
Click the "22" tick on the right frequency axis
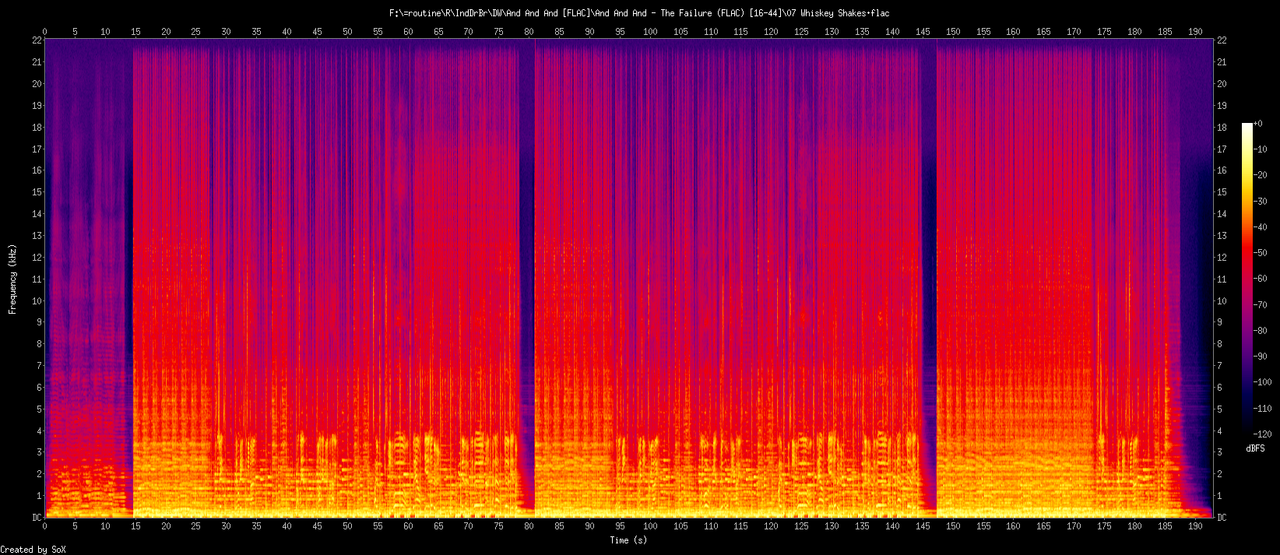point(1224,40)
